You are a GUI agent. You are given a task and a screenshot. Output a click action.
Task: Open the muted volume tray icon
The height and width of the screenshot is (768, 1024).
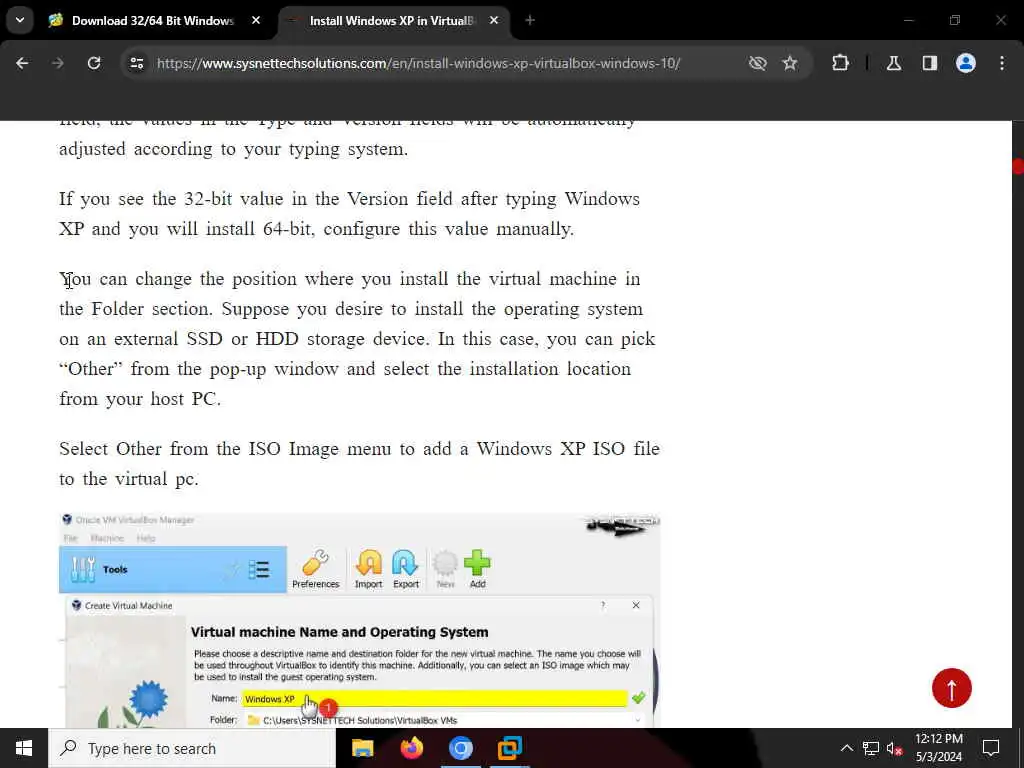(894, 749)
